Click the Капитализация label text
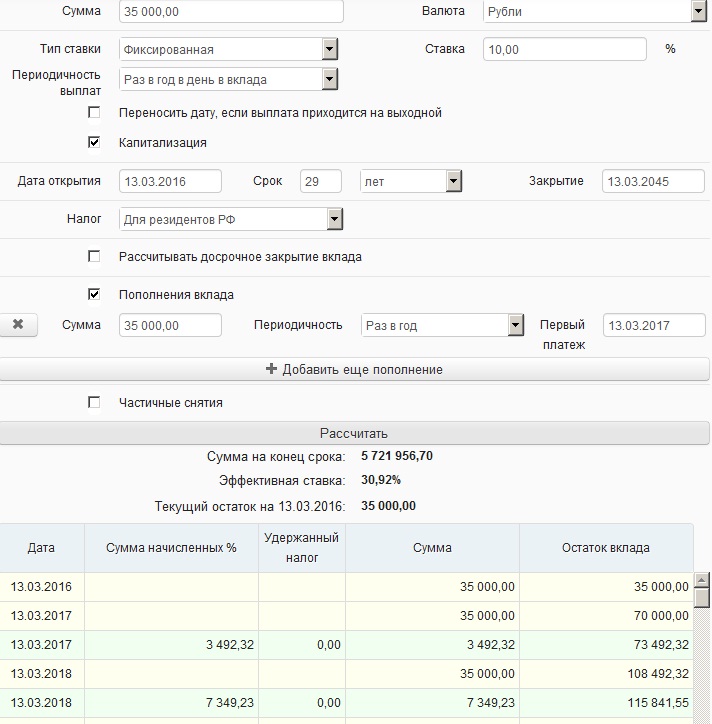This screenshot has width=712, height=724. point(163,143)
